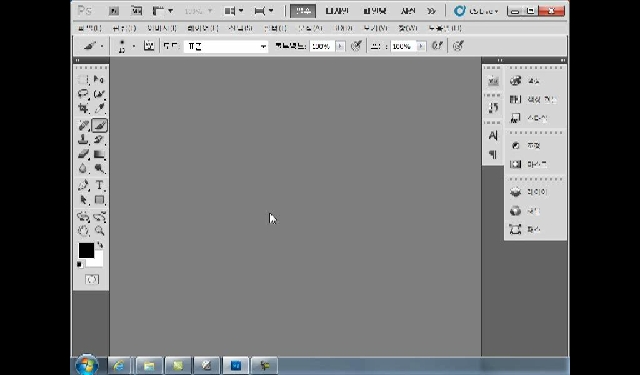Select the History Brush tool

[99, 140]
